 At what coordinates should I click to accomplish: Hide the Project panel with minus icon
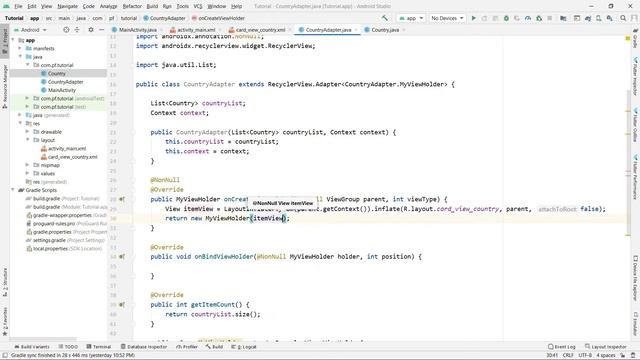click(x=101, y=30)
